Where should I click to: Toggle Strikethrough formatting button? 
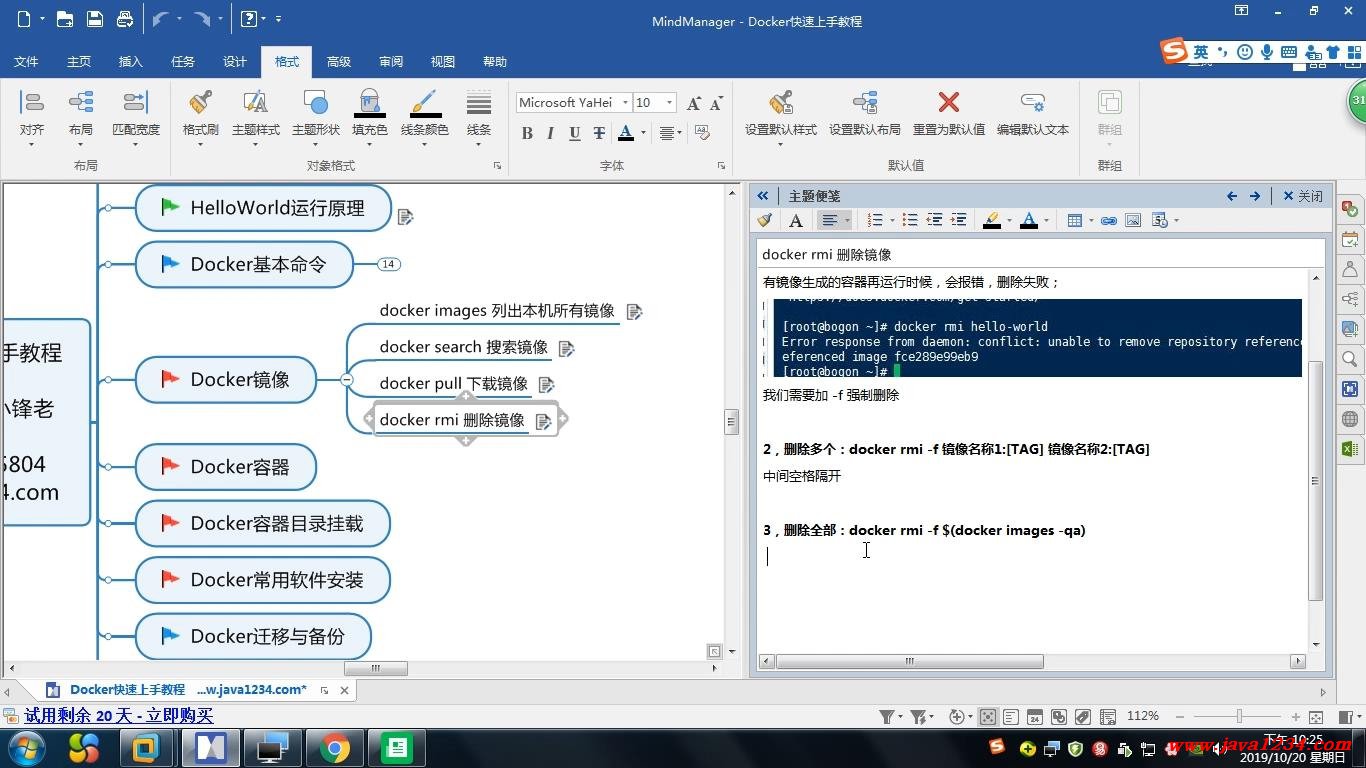click(599, 133)
